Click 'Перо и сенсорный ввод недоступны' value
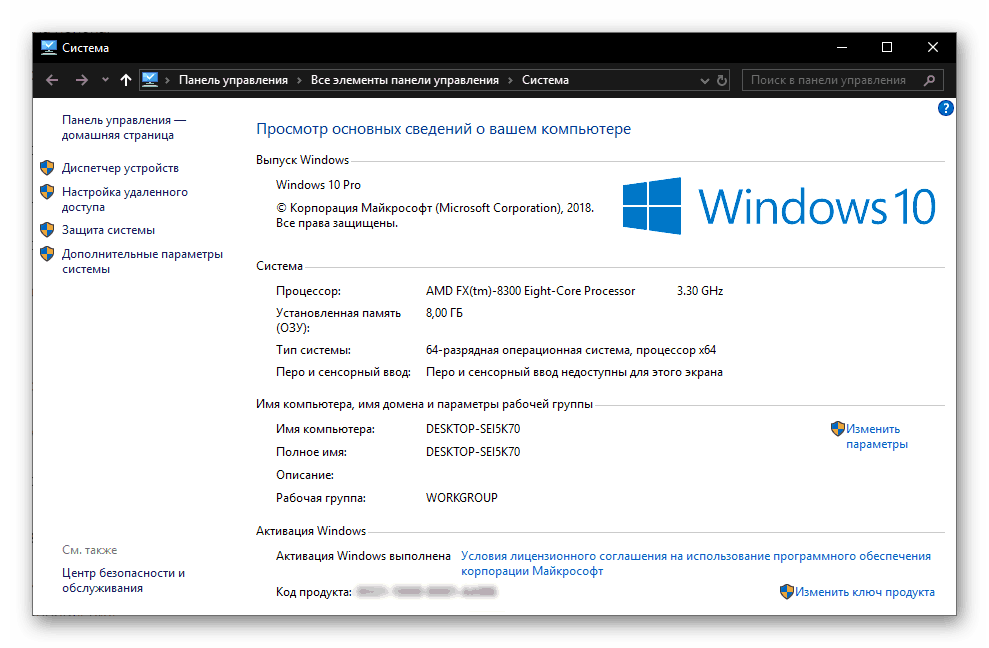Screen dimensions: 989x648 [574, 372]
